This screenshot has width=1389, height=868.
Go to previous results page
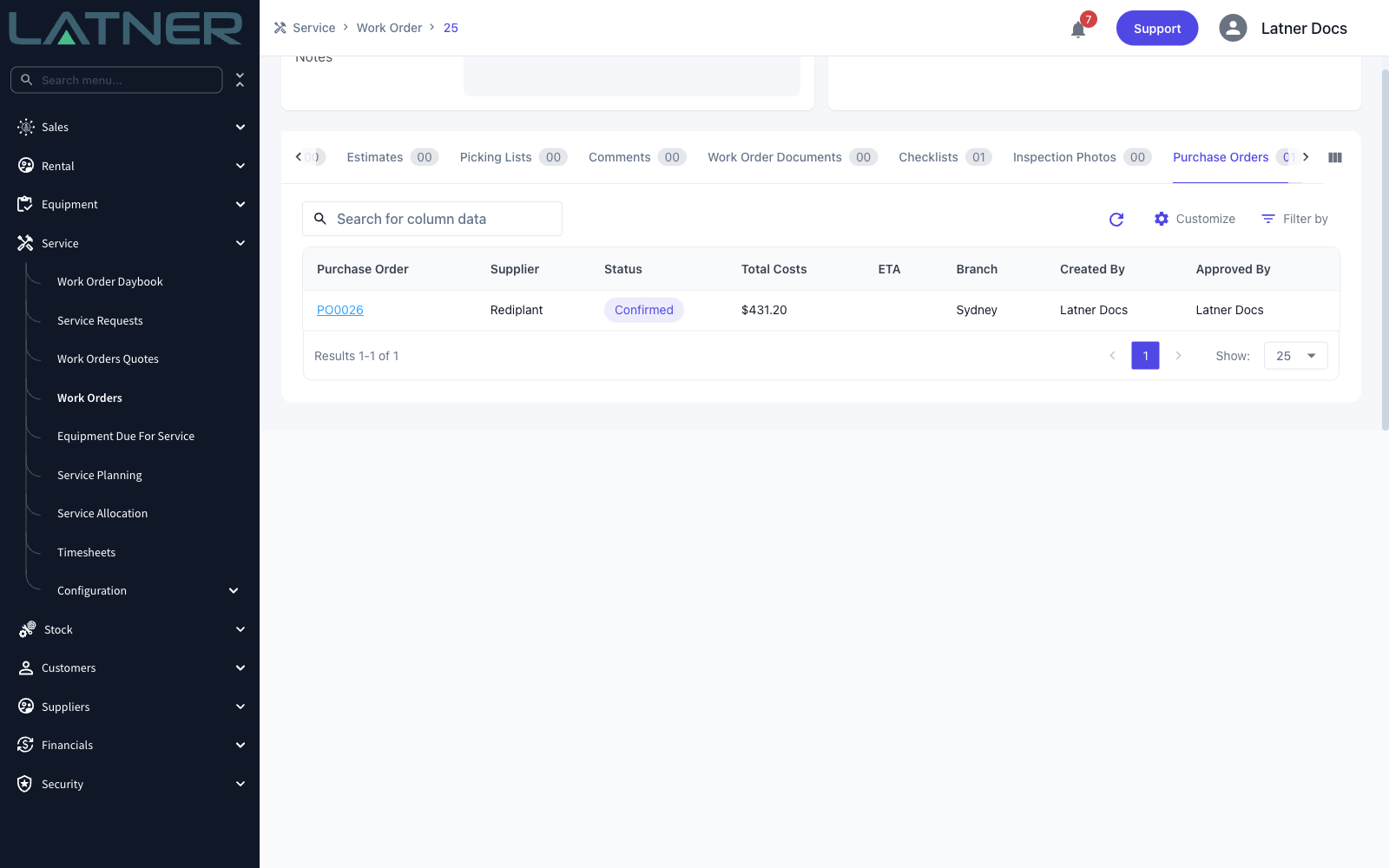[x=1112, y=356]
